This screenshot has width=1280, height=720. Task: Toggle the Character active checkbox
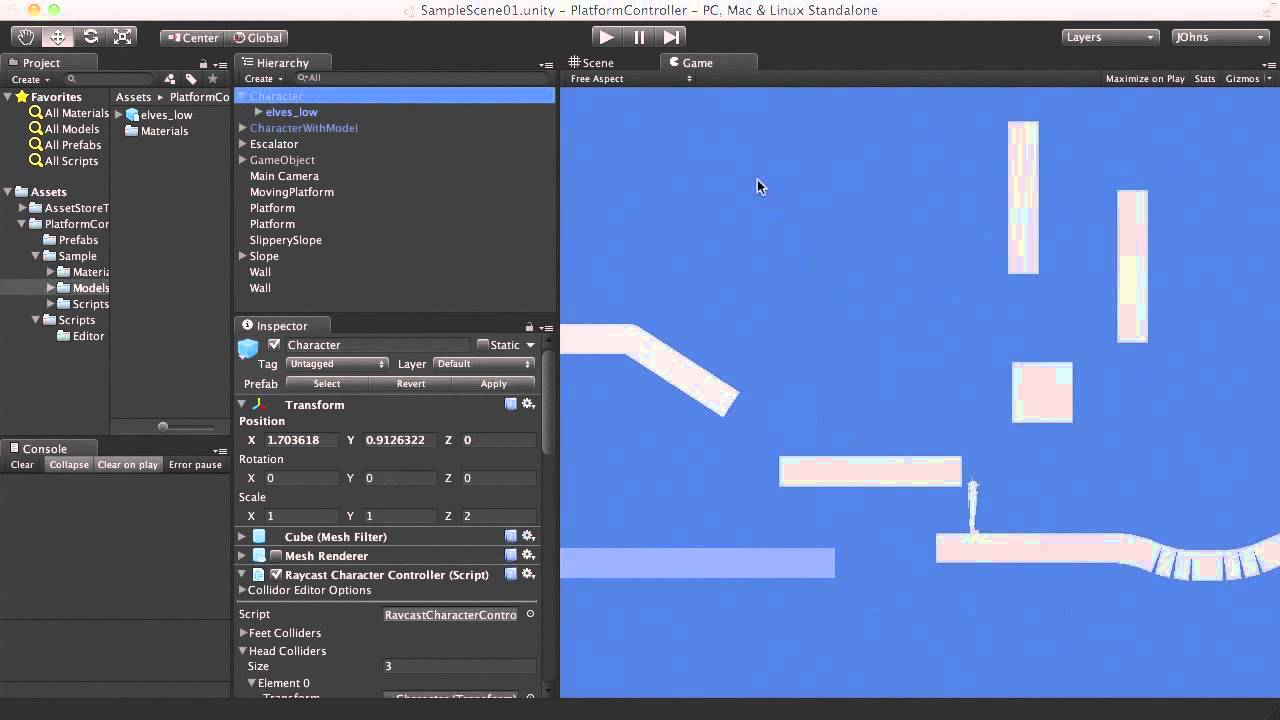274,344
